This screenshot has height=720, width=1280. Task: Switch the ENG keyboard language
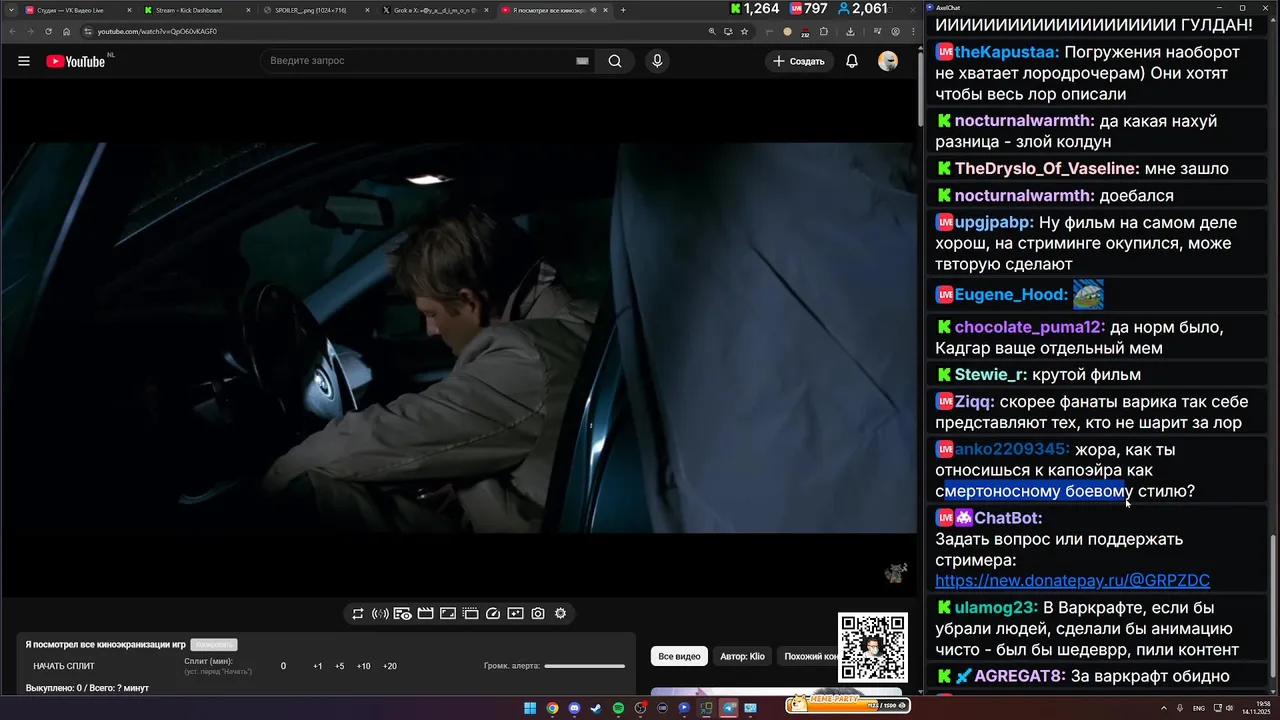tap(1199, 708)
